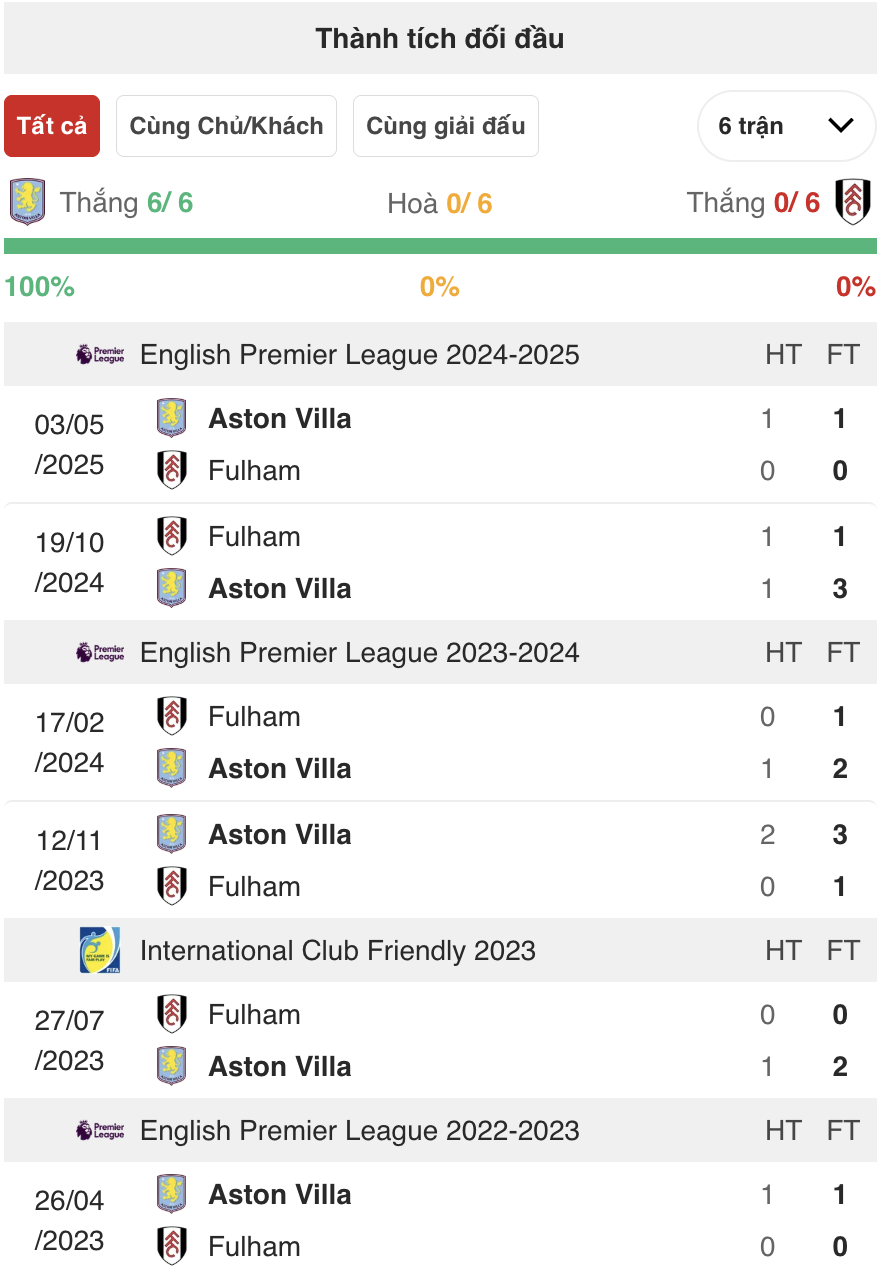Click the International Club Friendly 2023 logo
882x1284 pixels.
click(x=100, y=950)
